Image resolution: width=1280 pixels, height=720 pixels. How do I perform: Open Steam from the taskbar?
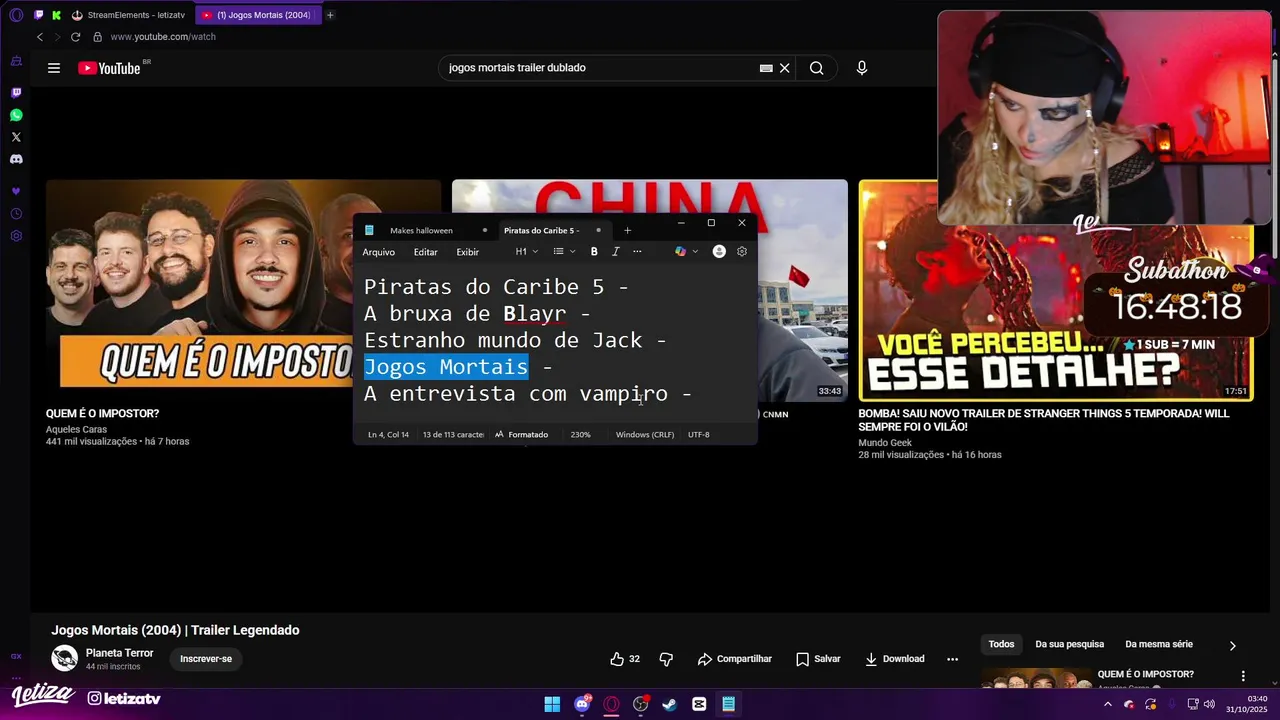pos(670,704)
